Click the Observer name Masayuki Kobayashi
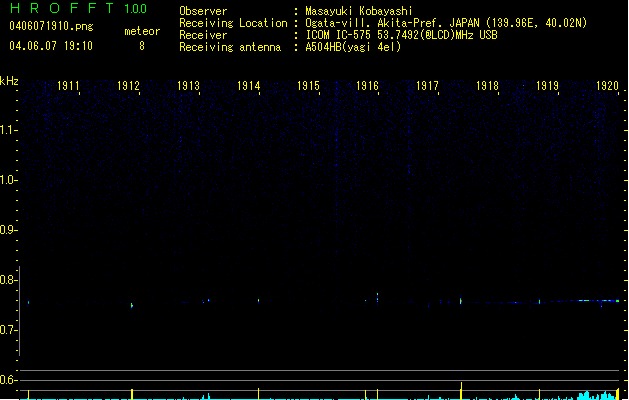The width and height of the screenshot is (629, 400). (x=359, y=11)
